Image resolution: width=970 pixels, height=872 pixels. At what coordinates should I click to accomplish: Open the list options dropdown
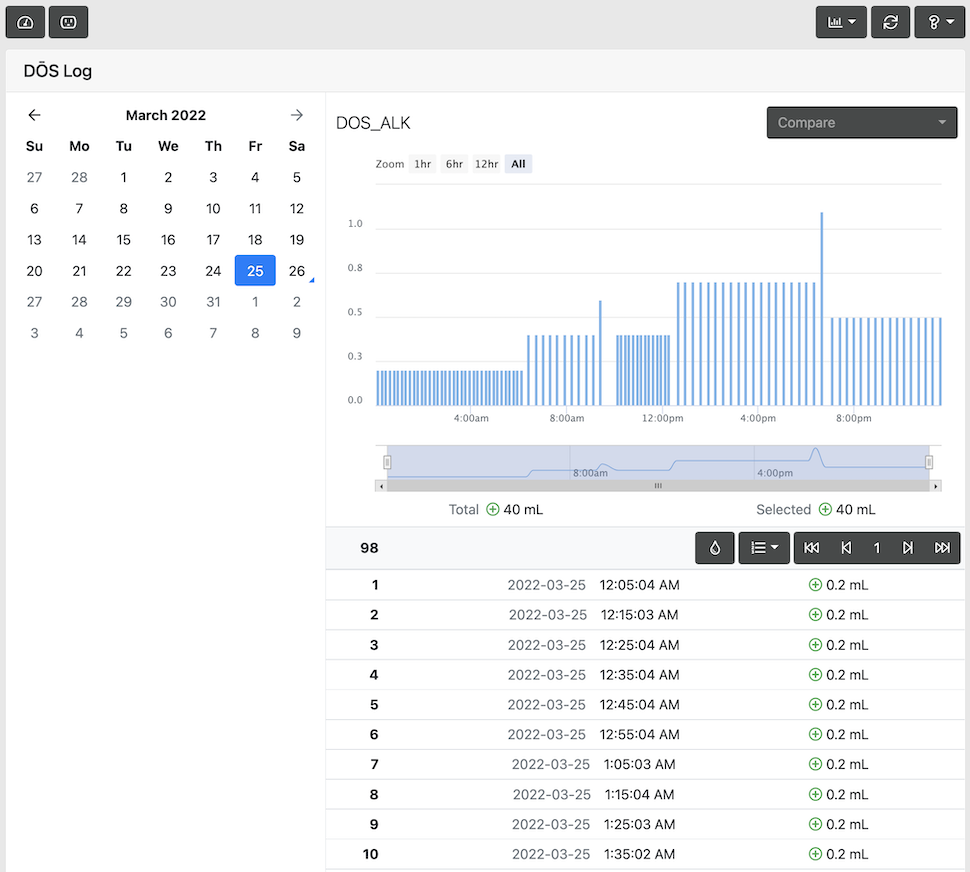764,548
